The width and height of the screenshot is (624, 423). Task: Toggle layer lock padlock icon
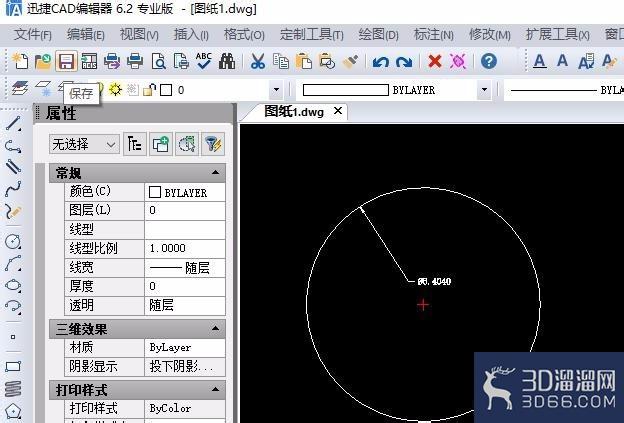[x=149, y=90]
